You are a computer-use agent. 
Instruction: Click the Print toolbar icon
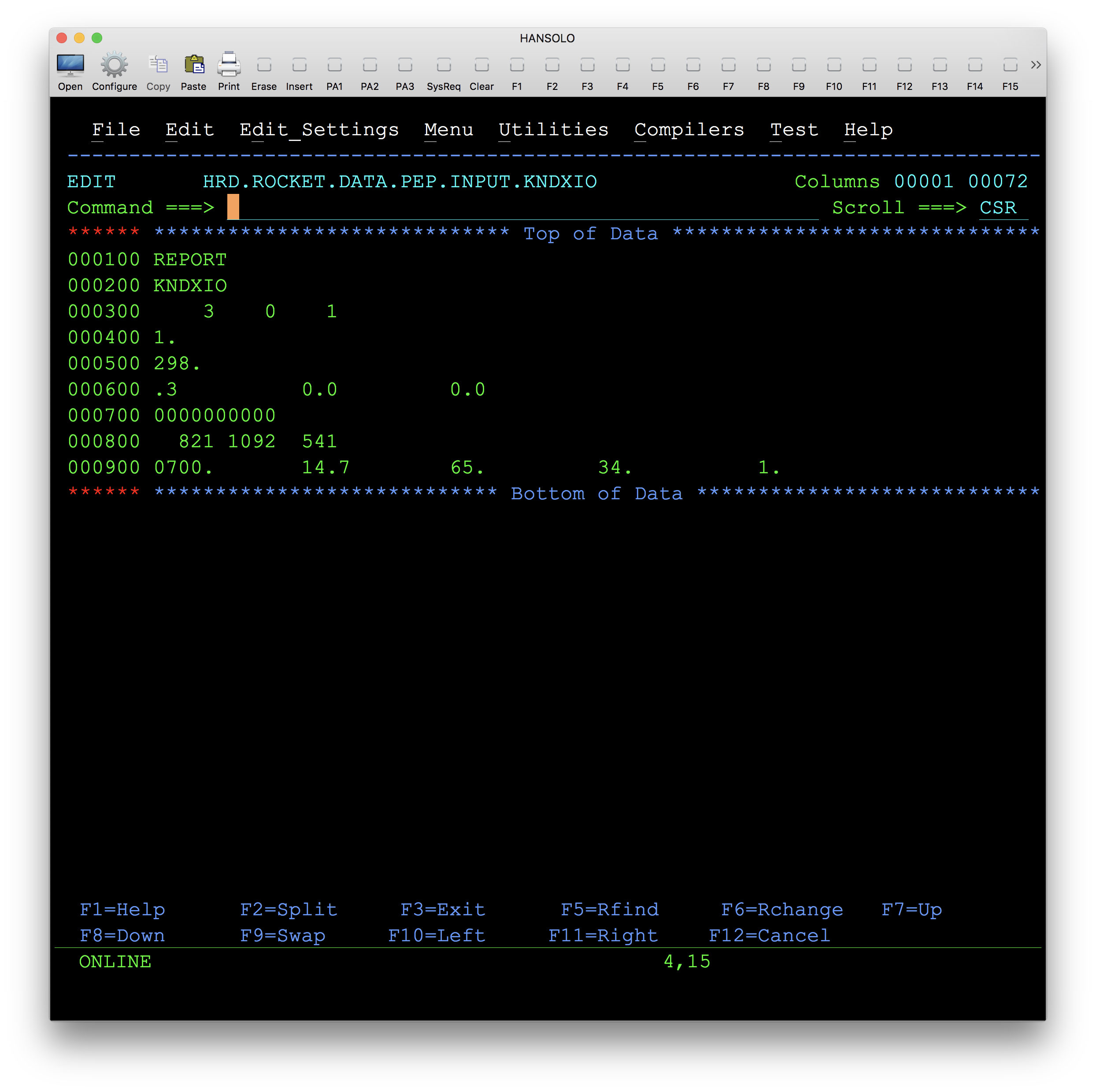pos(229,66)
